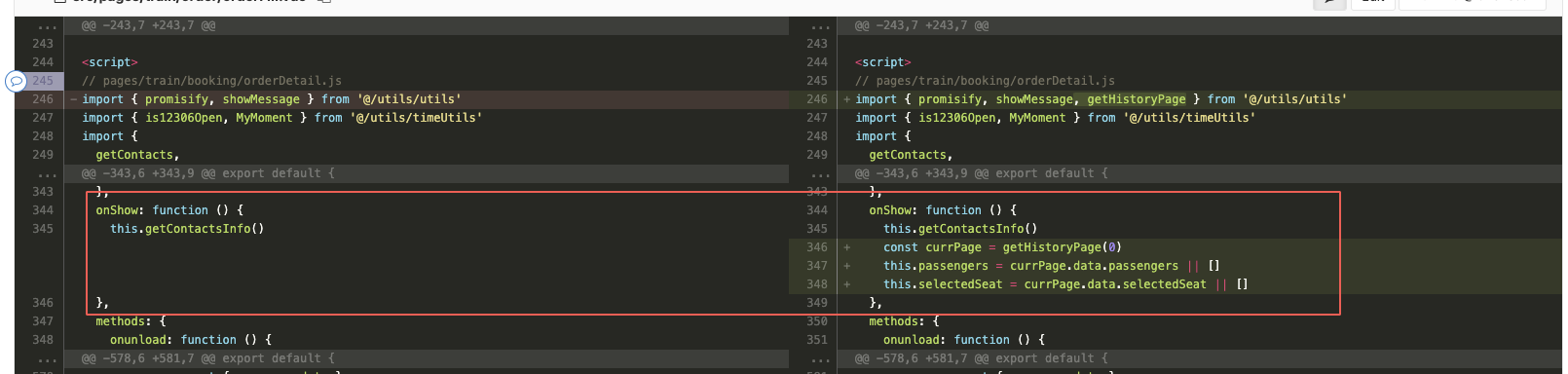This screenshot has height=374, width=1568.
Task: Click new-side 'getContacts,' on line 249
Action: tap(911, 155)
